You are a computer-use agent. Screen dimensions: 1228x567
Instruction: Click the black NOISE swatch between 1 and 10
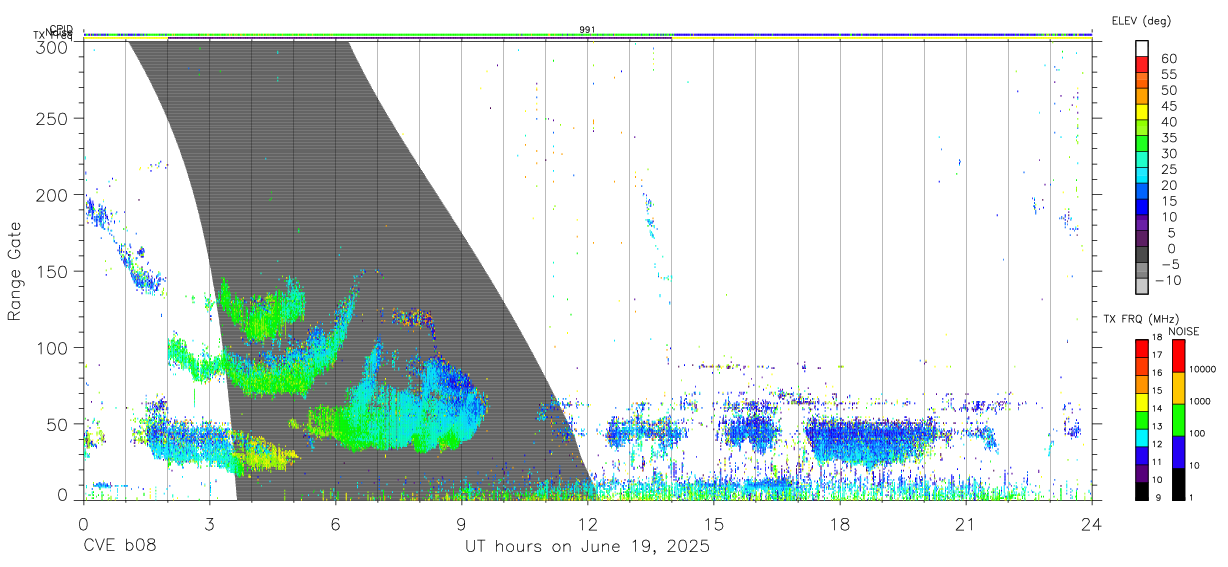(x=1178, y=483)
